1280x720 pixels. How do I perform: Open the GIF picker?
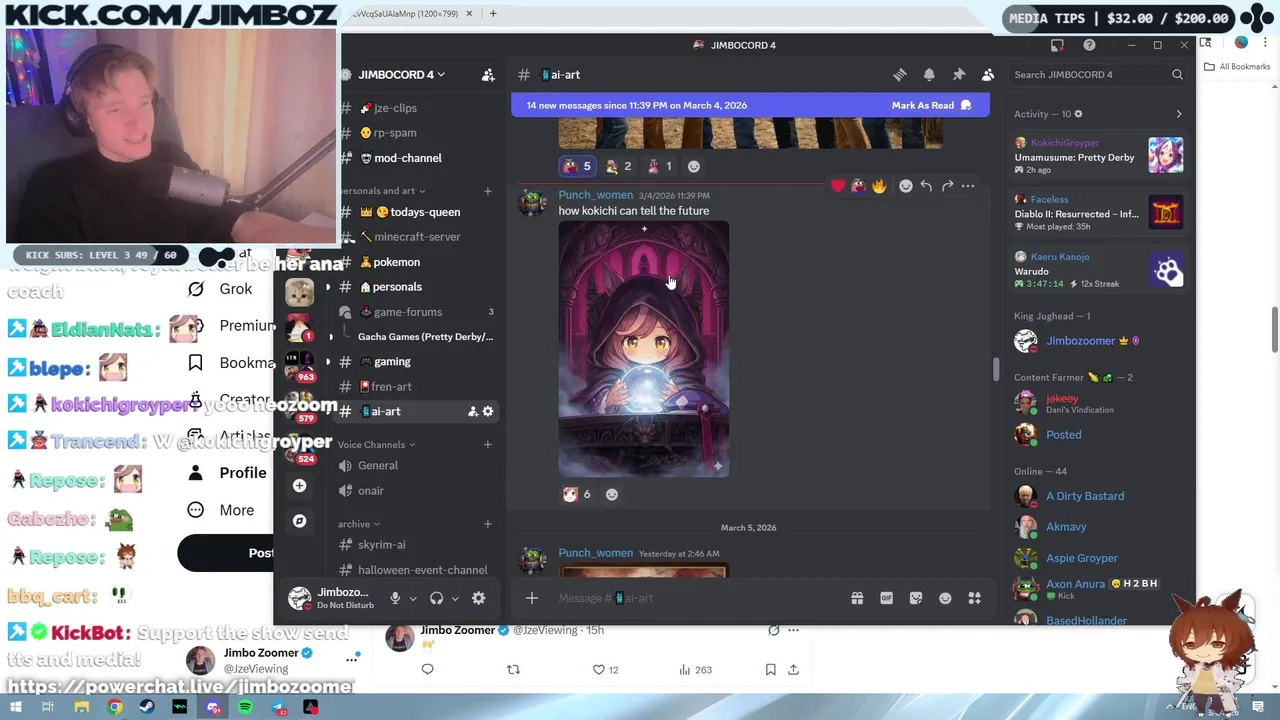pos(886,598)
